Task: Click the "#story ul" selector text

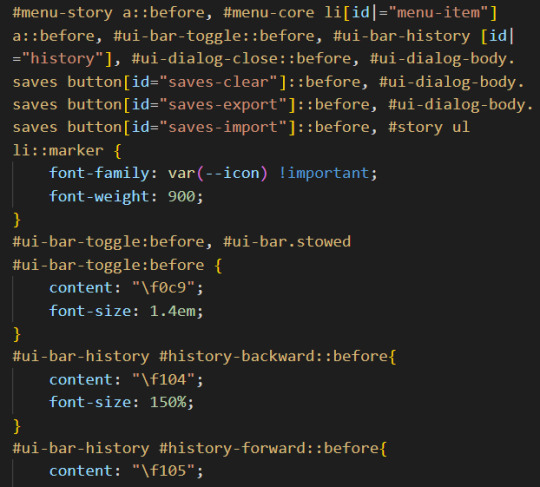Action: click(429, 127)
